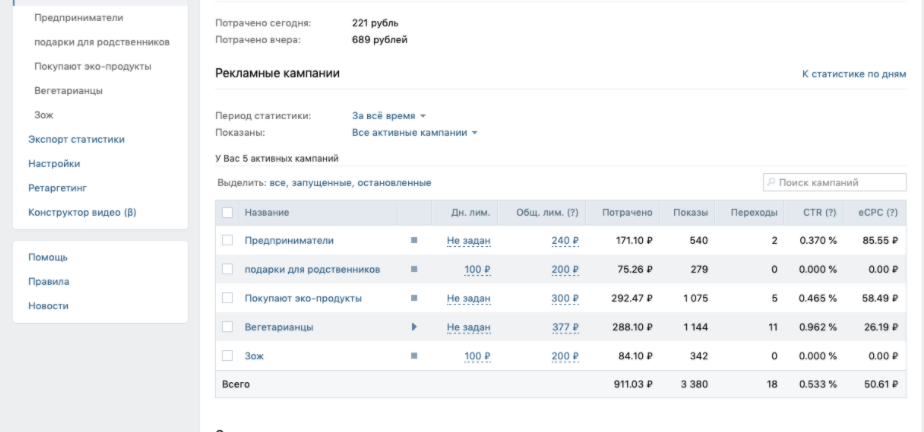Viewport: 924px width, 432px height.
Task: Open Ретаргетинг in sidebar
Action: [x=58, y=188]
